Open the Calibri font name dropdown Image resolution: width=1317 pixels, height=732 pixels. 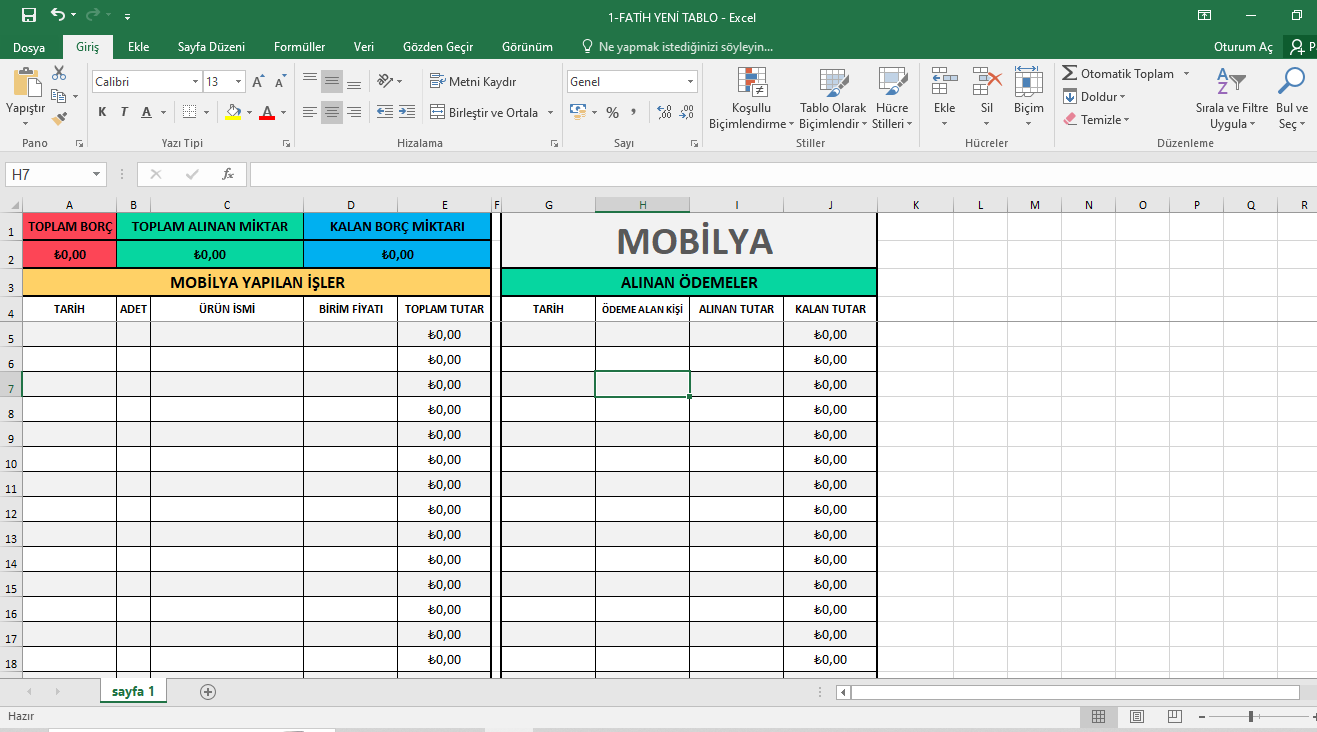tap(195, 82)
